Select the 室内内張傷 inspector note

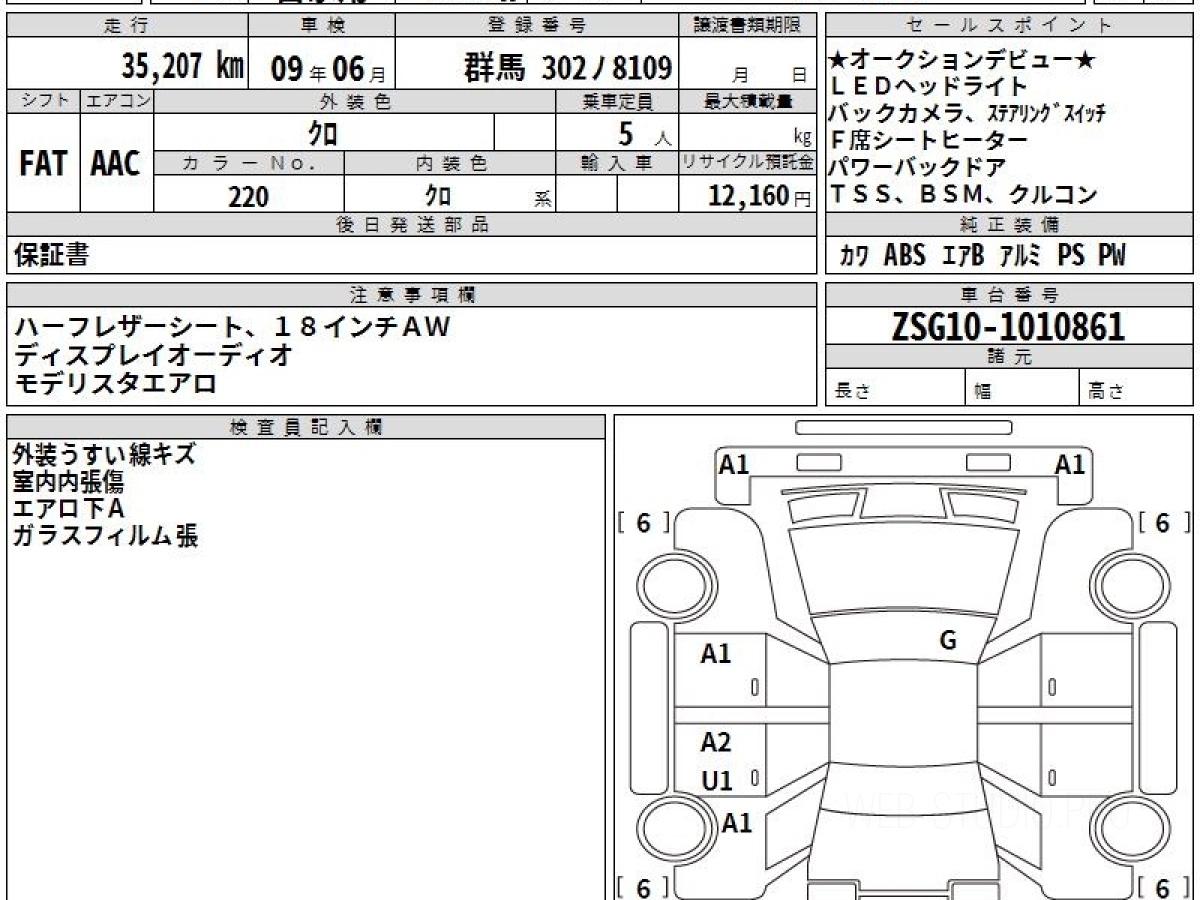(x=69, y=482)
